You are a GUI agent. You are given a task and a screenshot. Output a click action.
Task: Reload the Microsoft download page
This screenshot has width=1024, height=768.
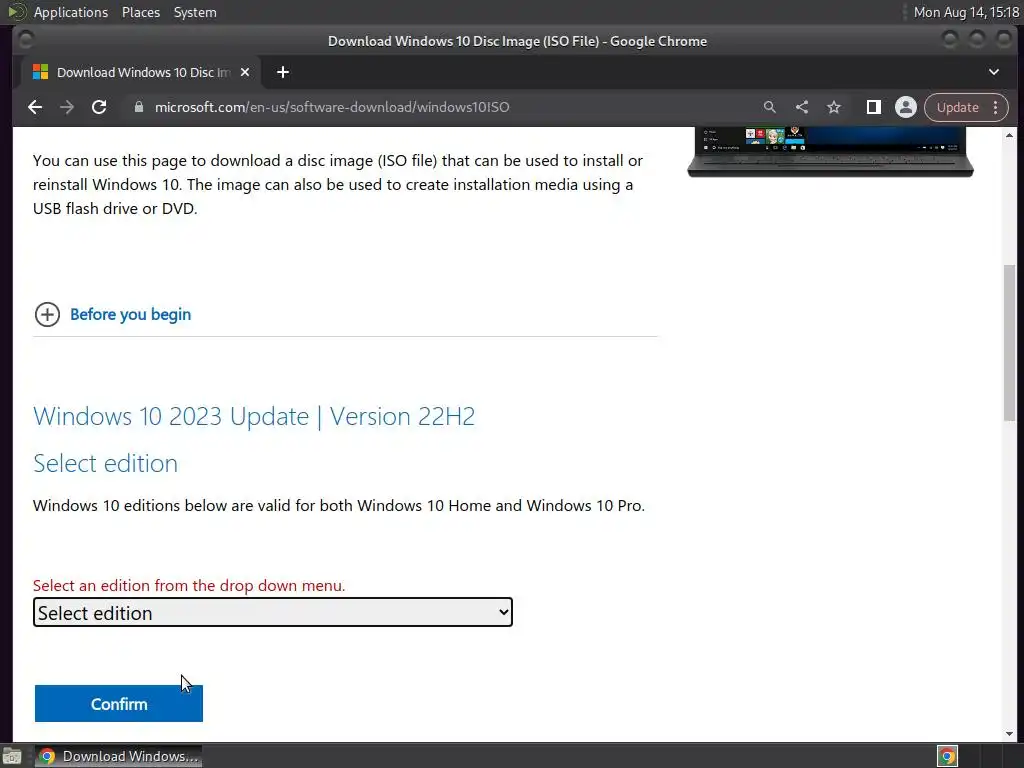pos(99,107)
